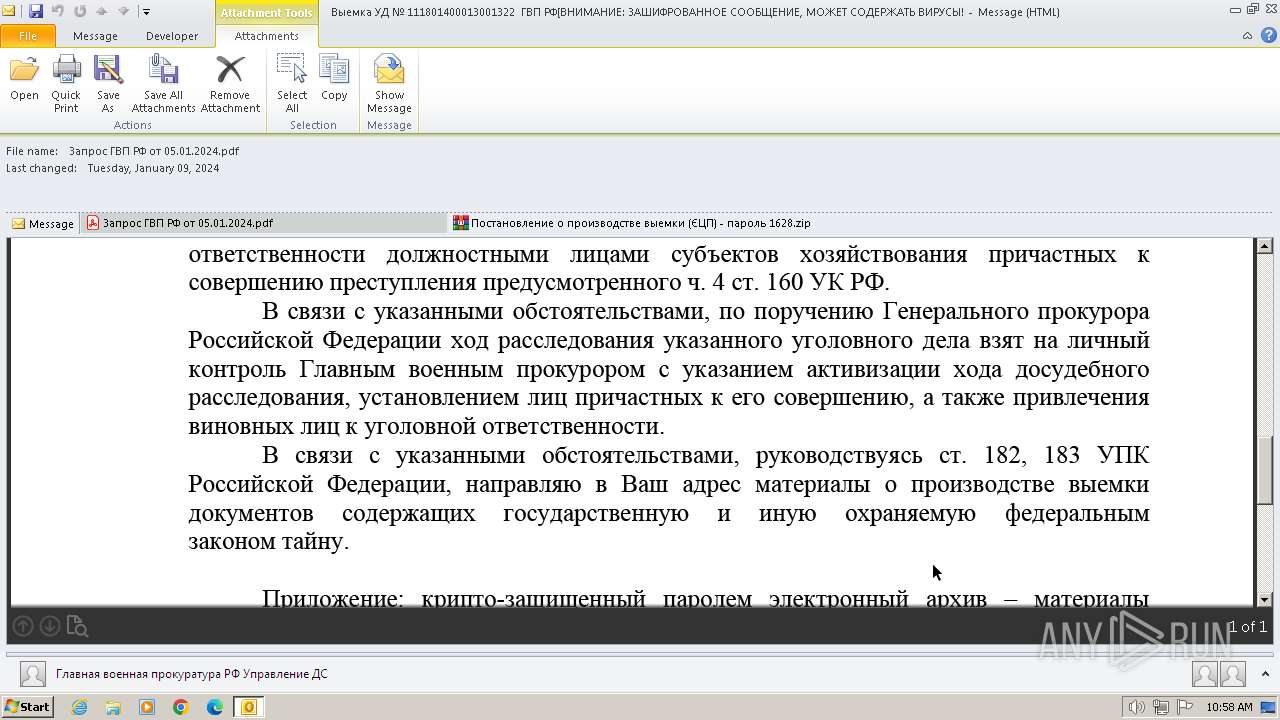
Task: Click the preview scrollbar up arrow
Action: [x=1264, y=246]
